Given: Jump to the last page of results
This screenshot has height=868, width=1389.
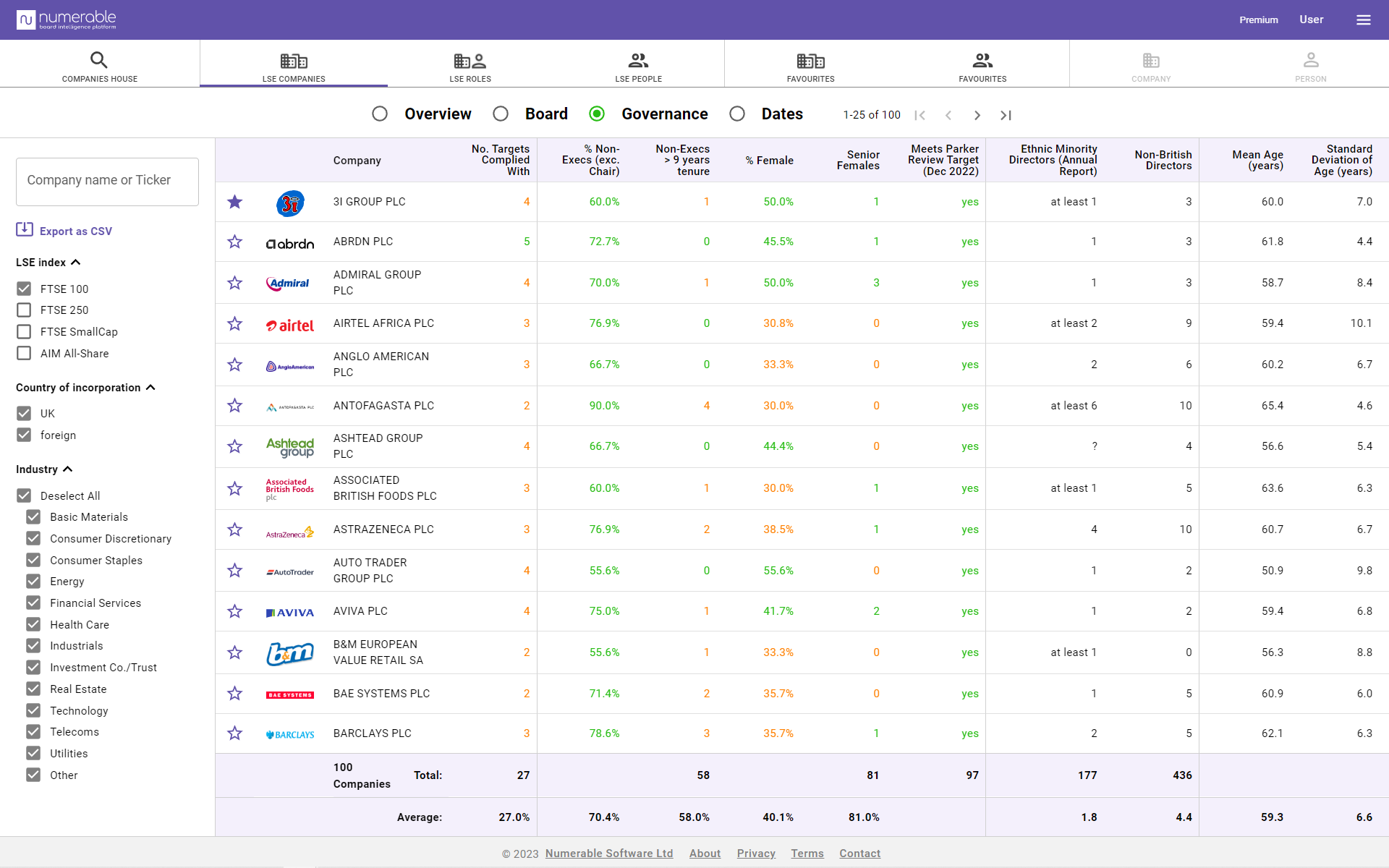Looking at the screenshot, I should point(1006,115).
